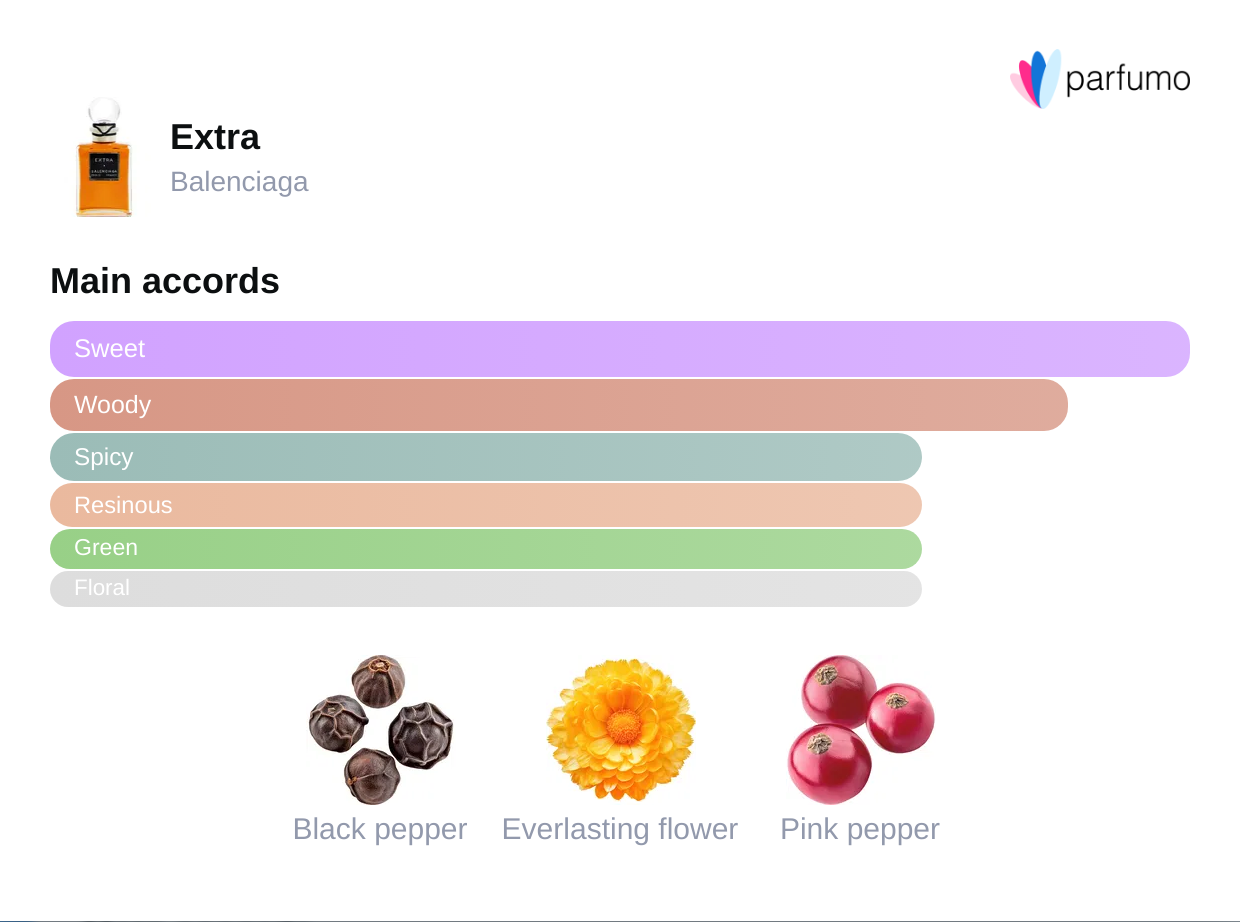Screen dimensions: 1240x922
Task: Click the Main accords heading
Action: click(x=165, y=282)
